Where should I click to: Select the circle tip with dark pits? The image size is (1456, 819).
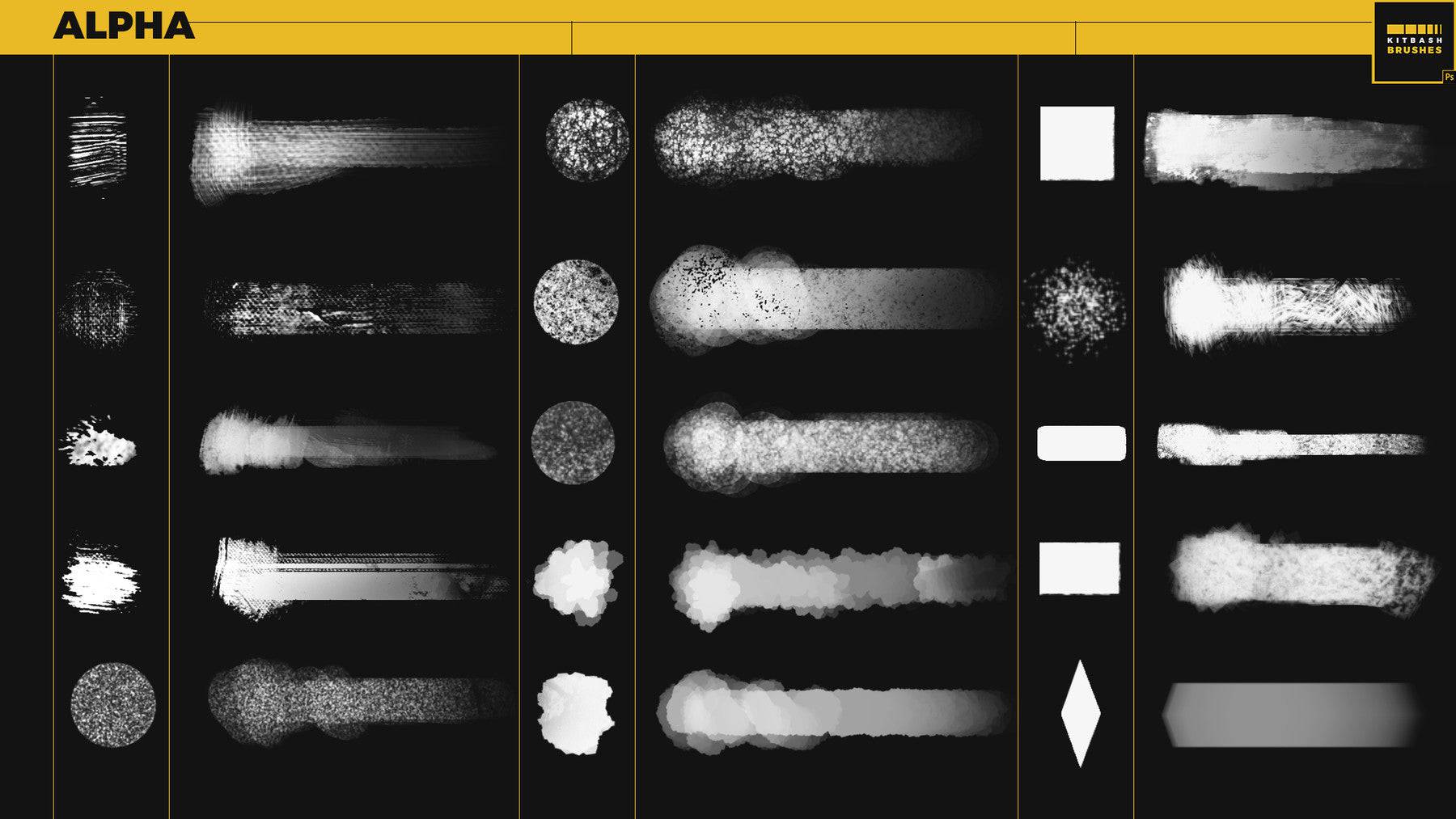[576, 302]
